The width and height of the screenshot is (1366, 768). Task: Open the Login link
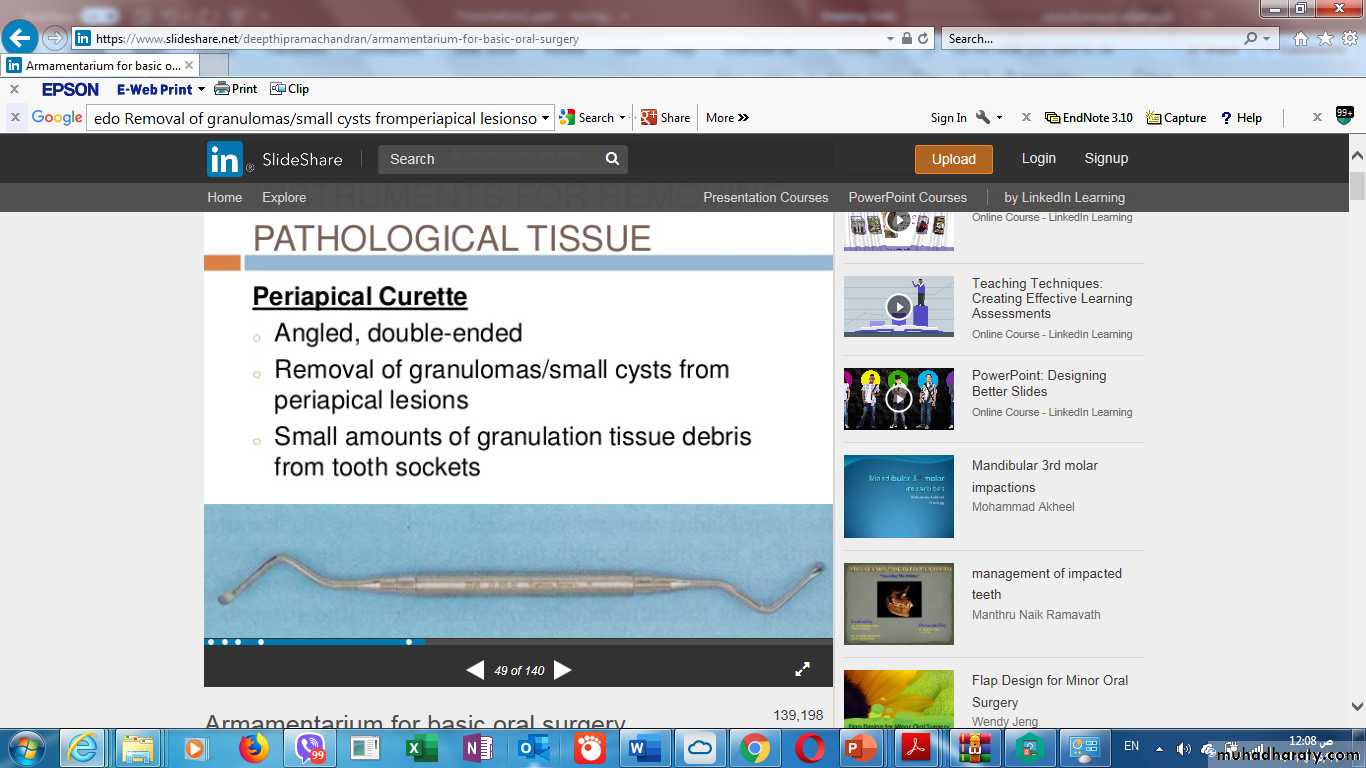coord(1038,158)
